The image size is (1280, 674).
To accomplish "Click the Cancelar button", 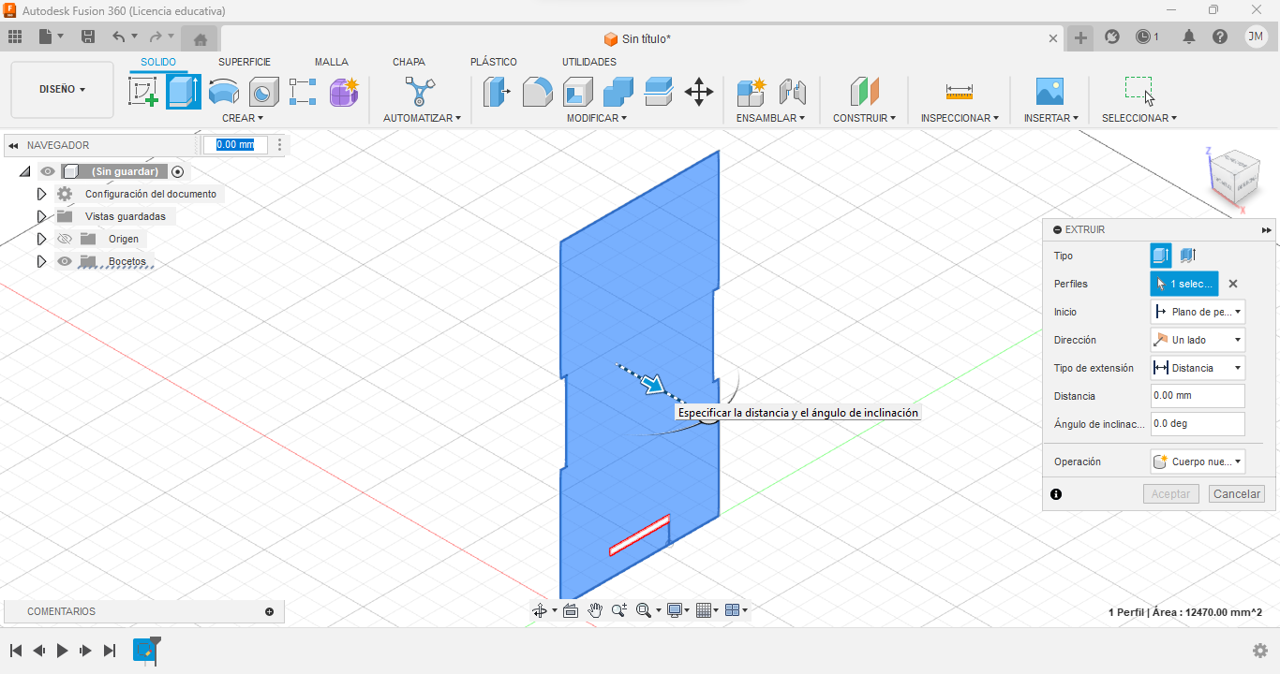I will (x=1237, y=494).
